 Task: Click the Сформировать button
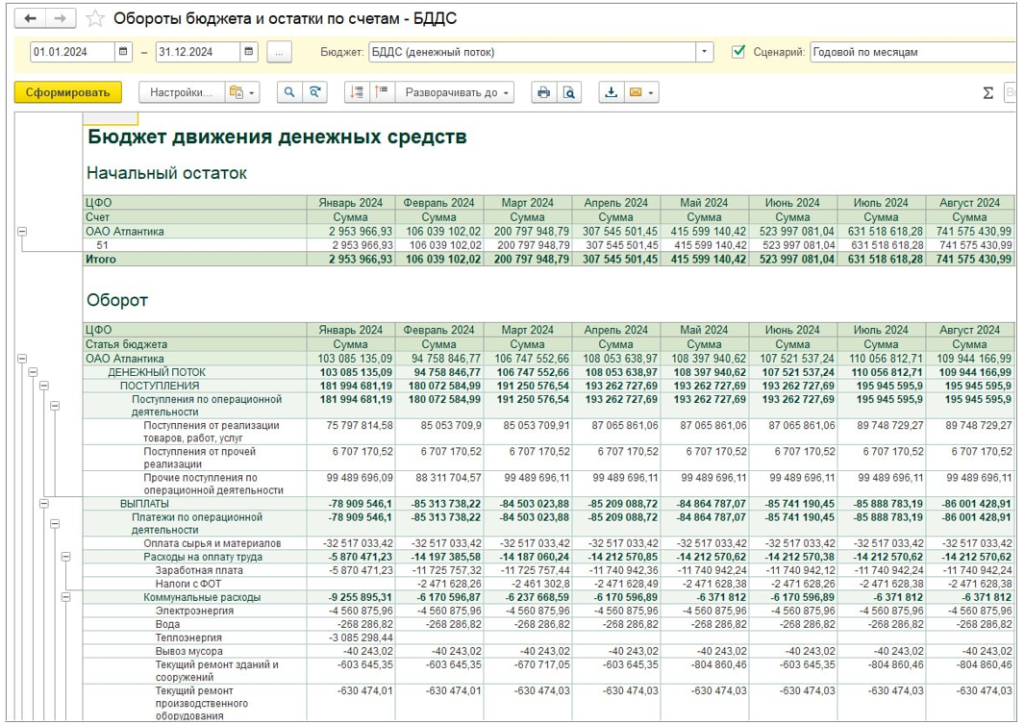click(68, 92)
